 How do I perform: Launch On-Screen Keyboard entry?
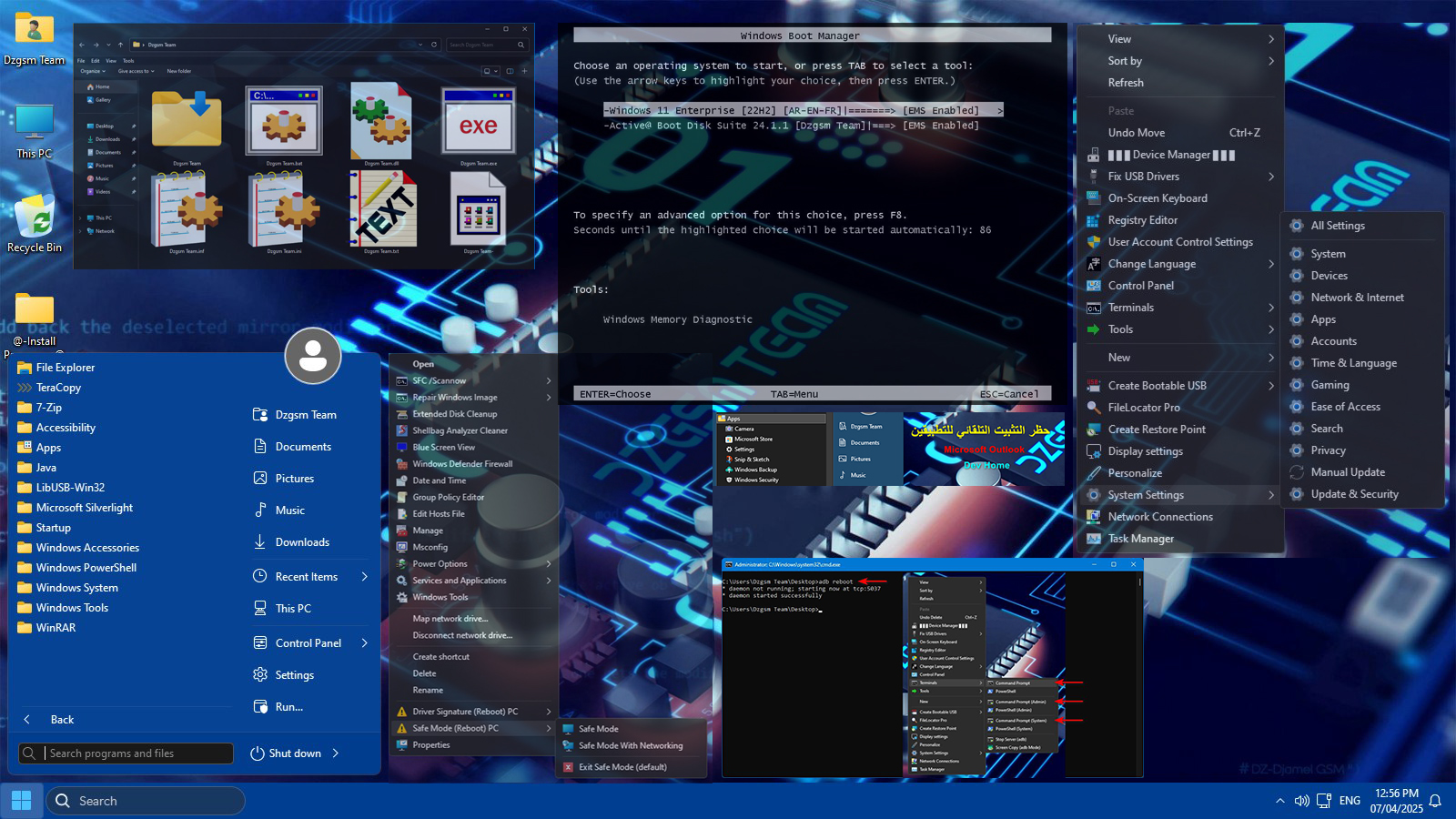[1181, 198]
